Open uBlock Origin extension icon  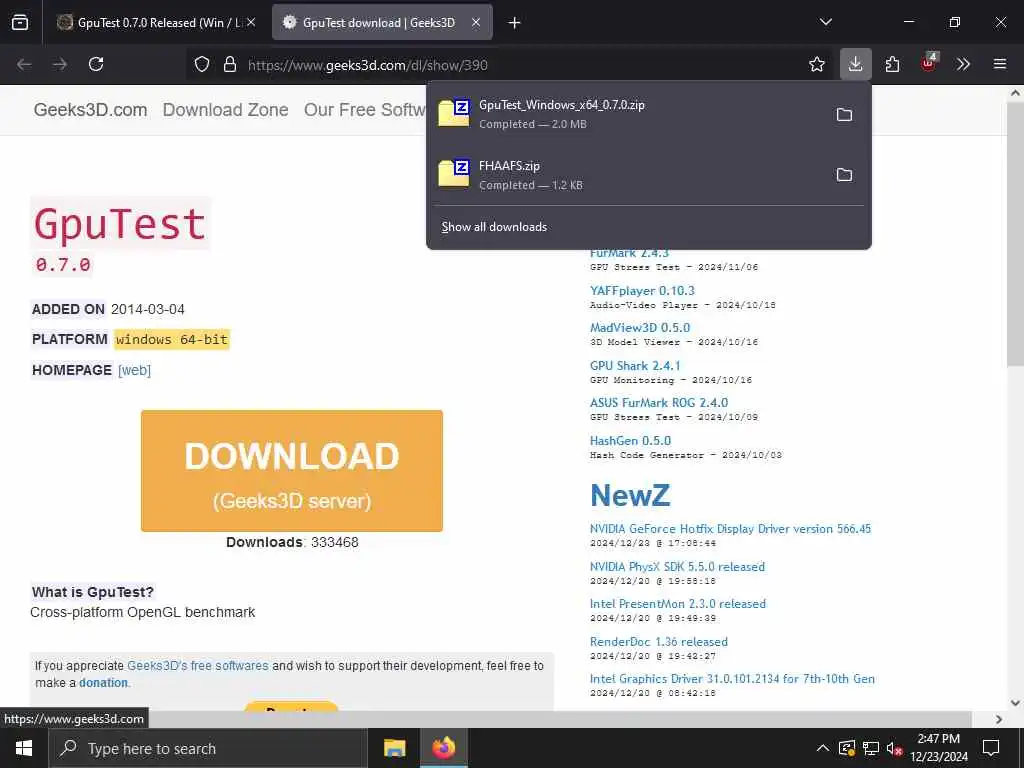[x=929, y=63]
